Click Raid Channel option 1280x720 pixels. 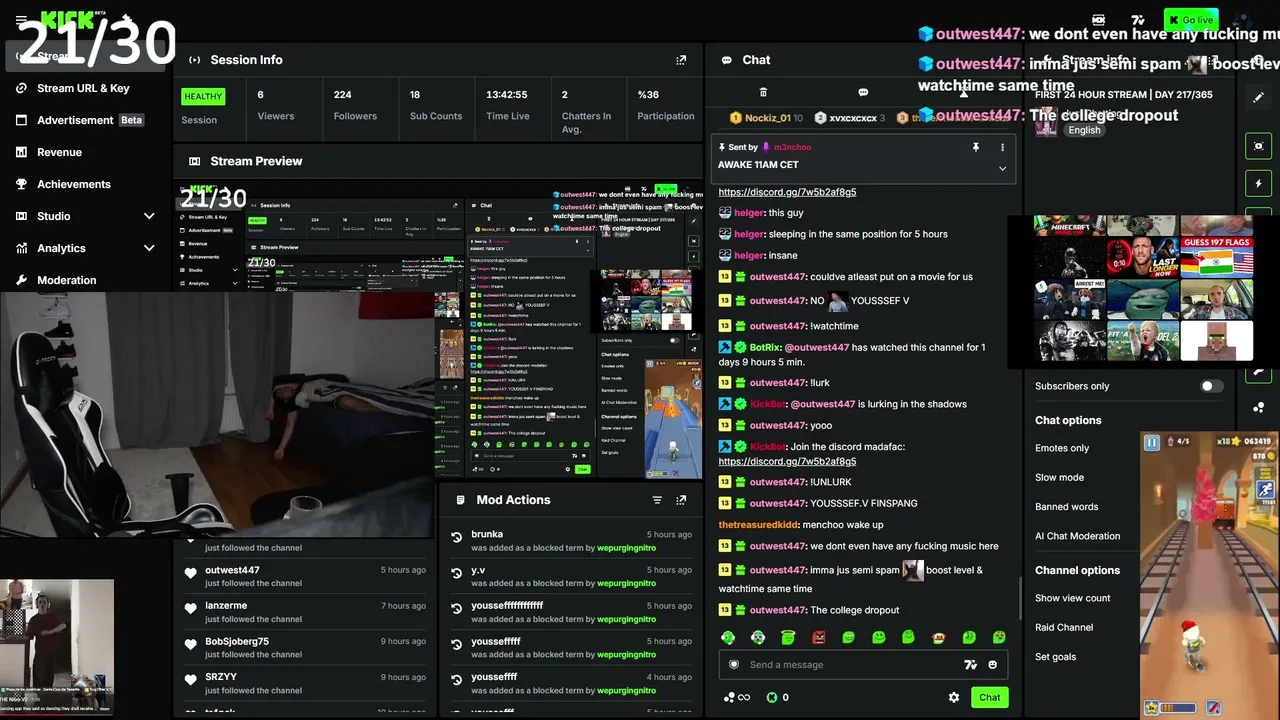1064,627
